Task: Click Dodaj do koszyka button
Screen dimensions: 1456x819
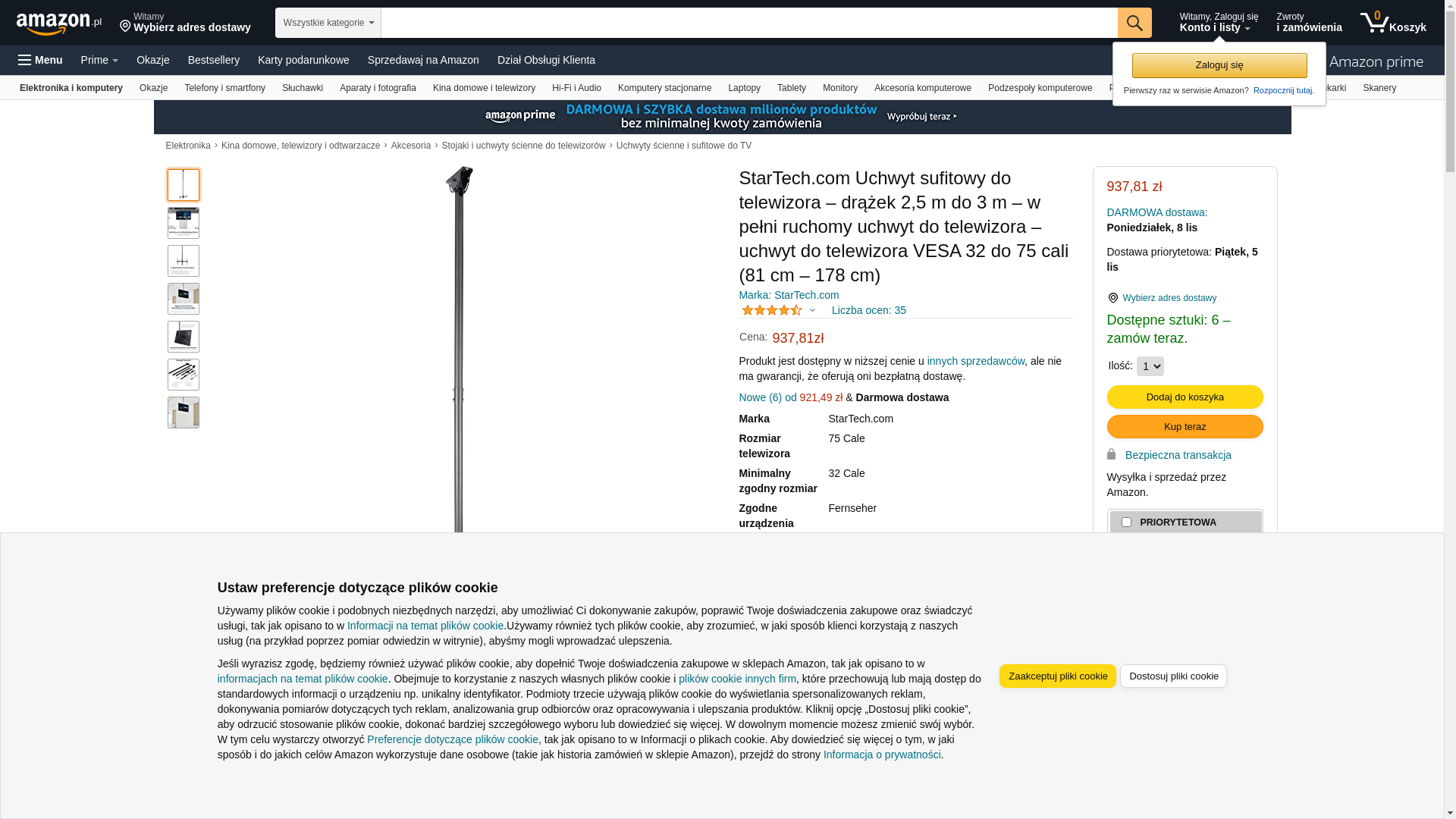Action: [1185, 397]
